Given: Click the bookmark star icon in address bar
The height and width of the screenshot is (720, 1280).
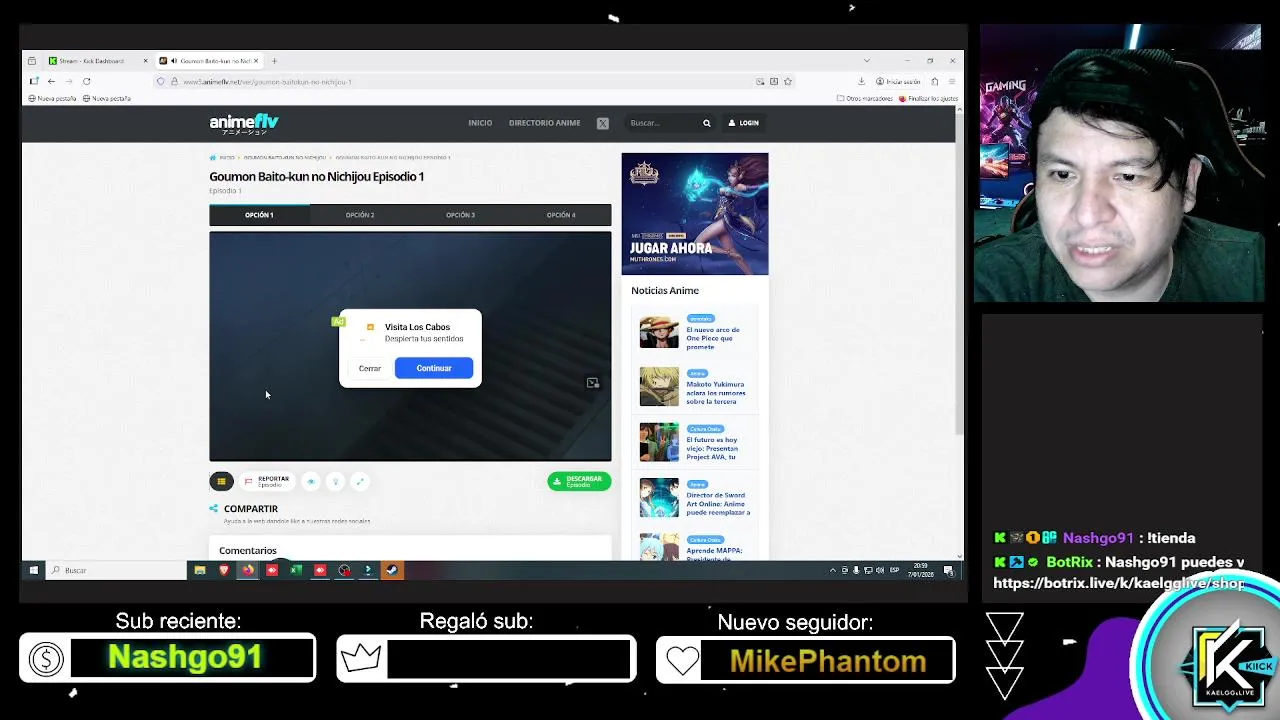Looking at the screenshot, I should [788, 81].
